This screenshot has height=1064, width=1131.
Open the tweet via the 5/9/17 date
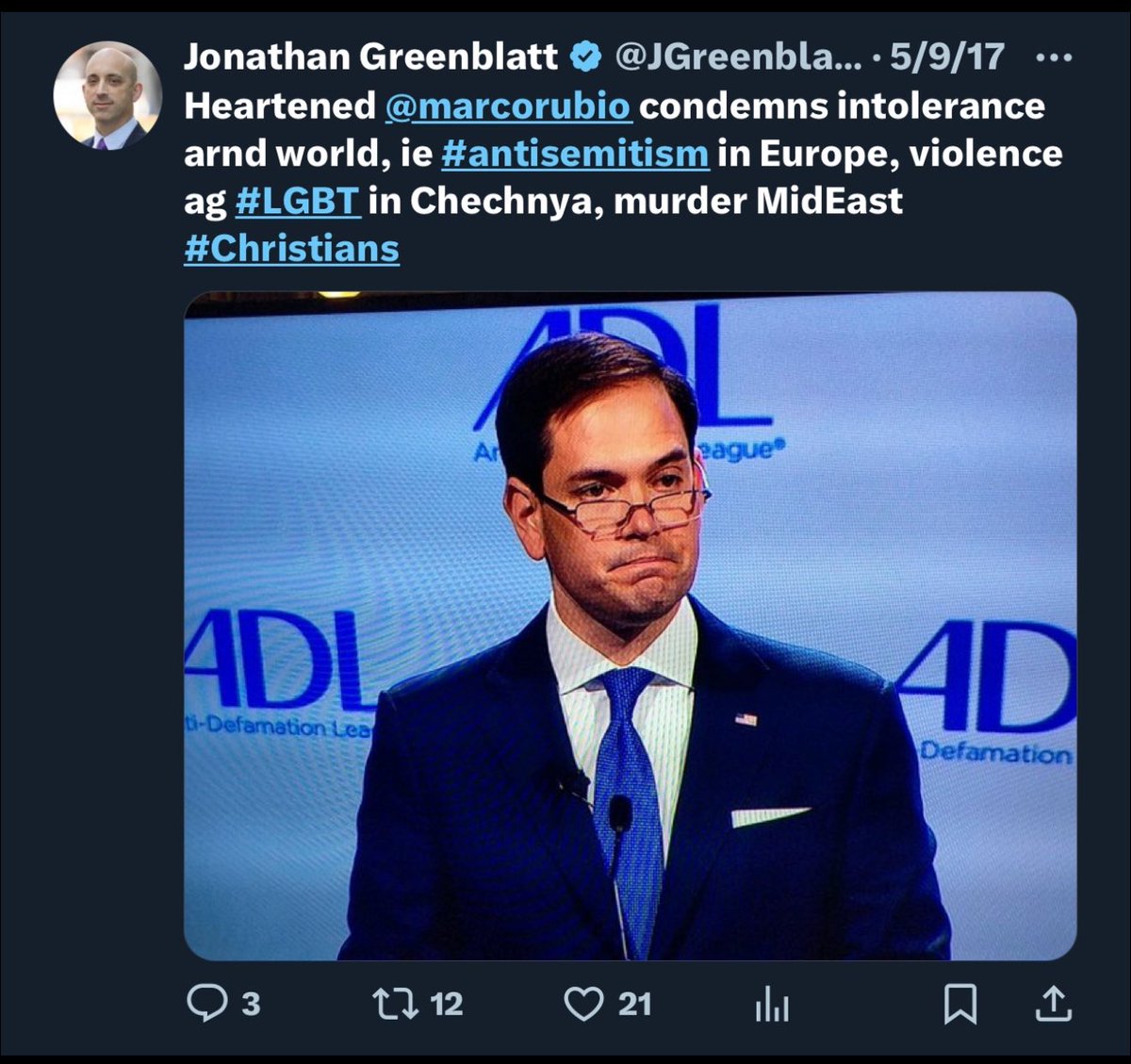point(946,57)
